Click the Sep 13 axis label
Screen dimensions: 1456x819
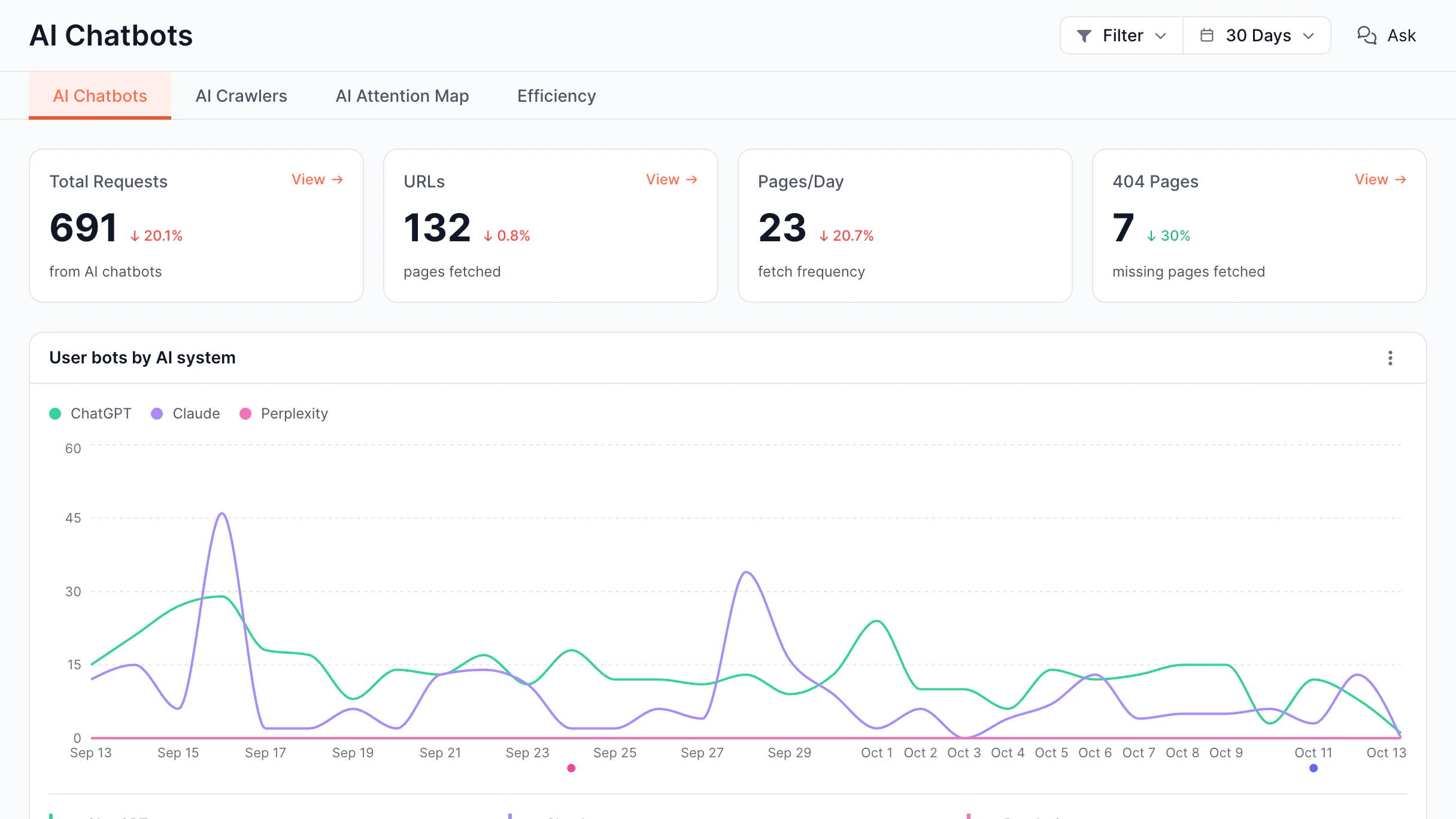(x=91, y=753)
